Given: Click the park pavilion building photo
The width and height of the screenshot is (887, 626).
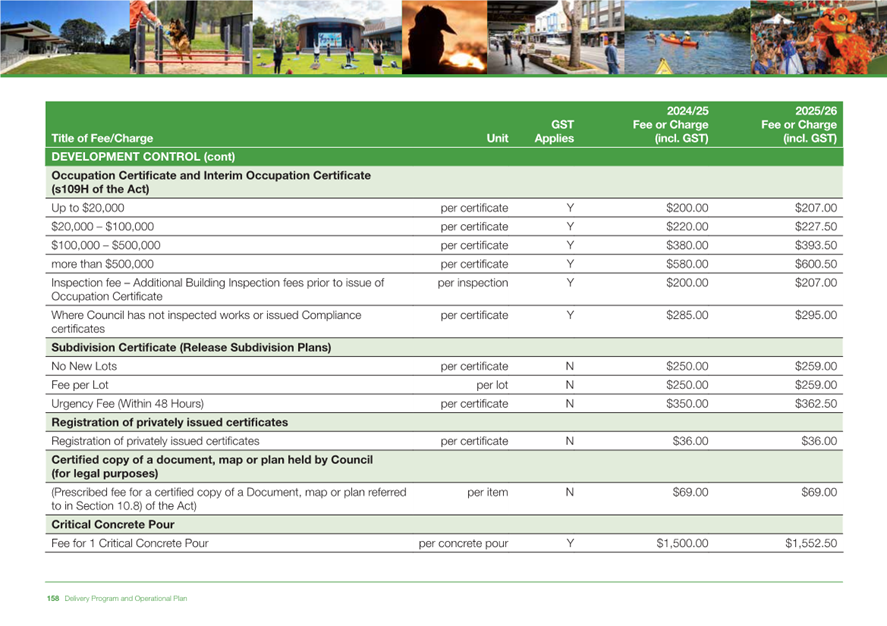Looking at the screenshot, I should pyautogui.click(x=48, y=37).
